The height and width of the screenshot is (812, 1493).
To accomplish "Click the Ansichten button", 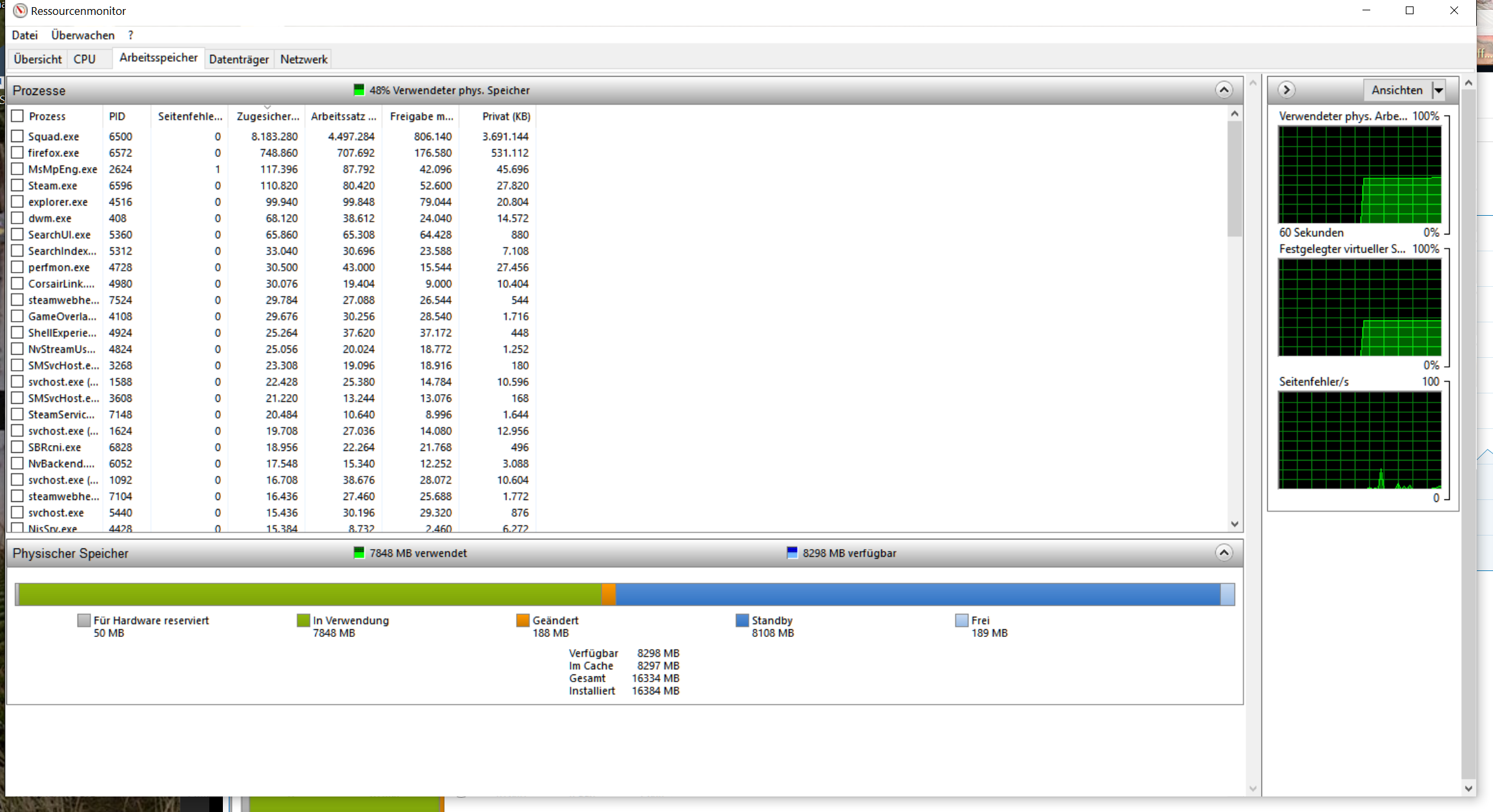I will [1397, 90].
